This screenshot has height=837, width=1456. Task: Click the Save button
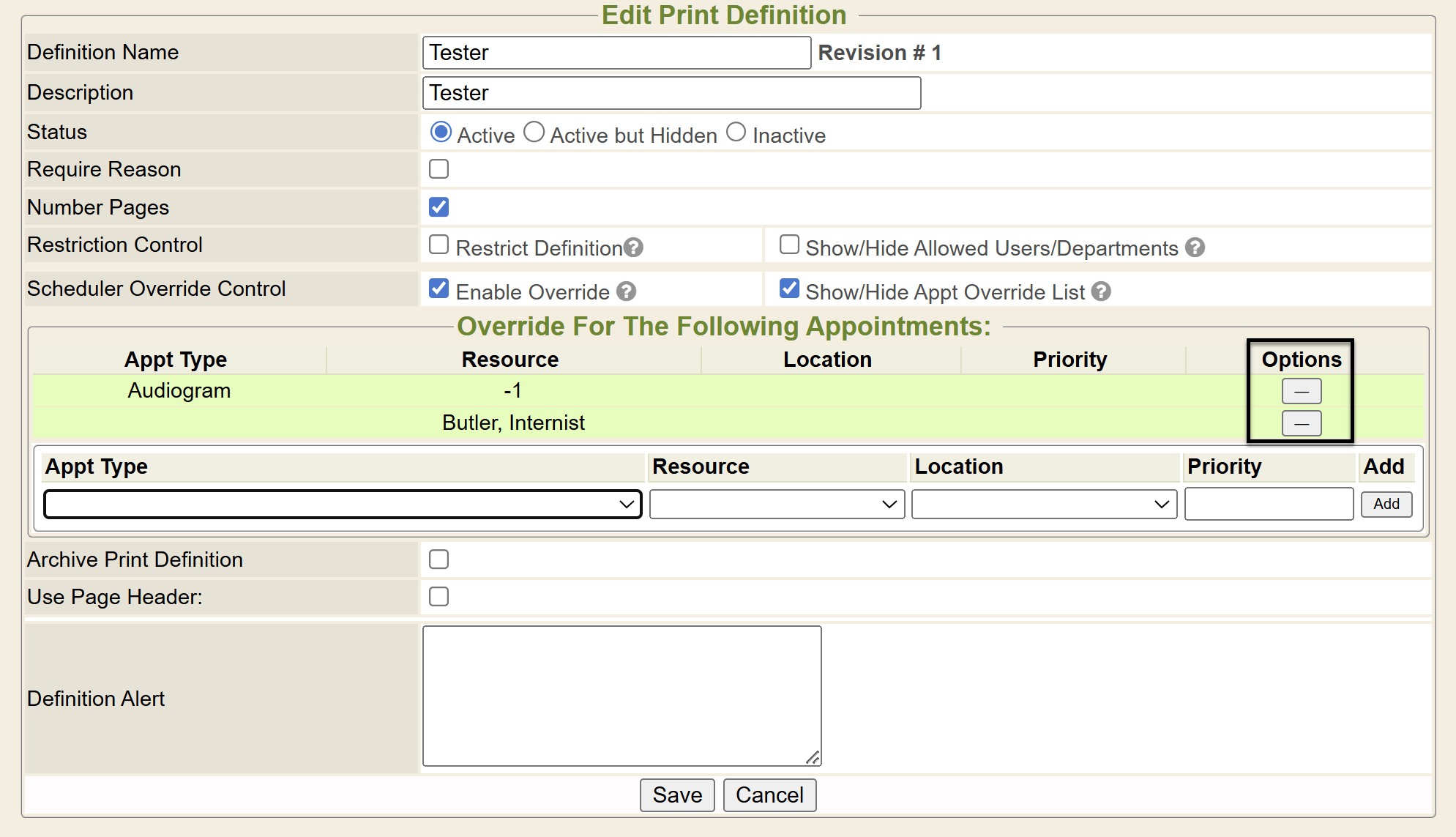tap(677, 795)
